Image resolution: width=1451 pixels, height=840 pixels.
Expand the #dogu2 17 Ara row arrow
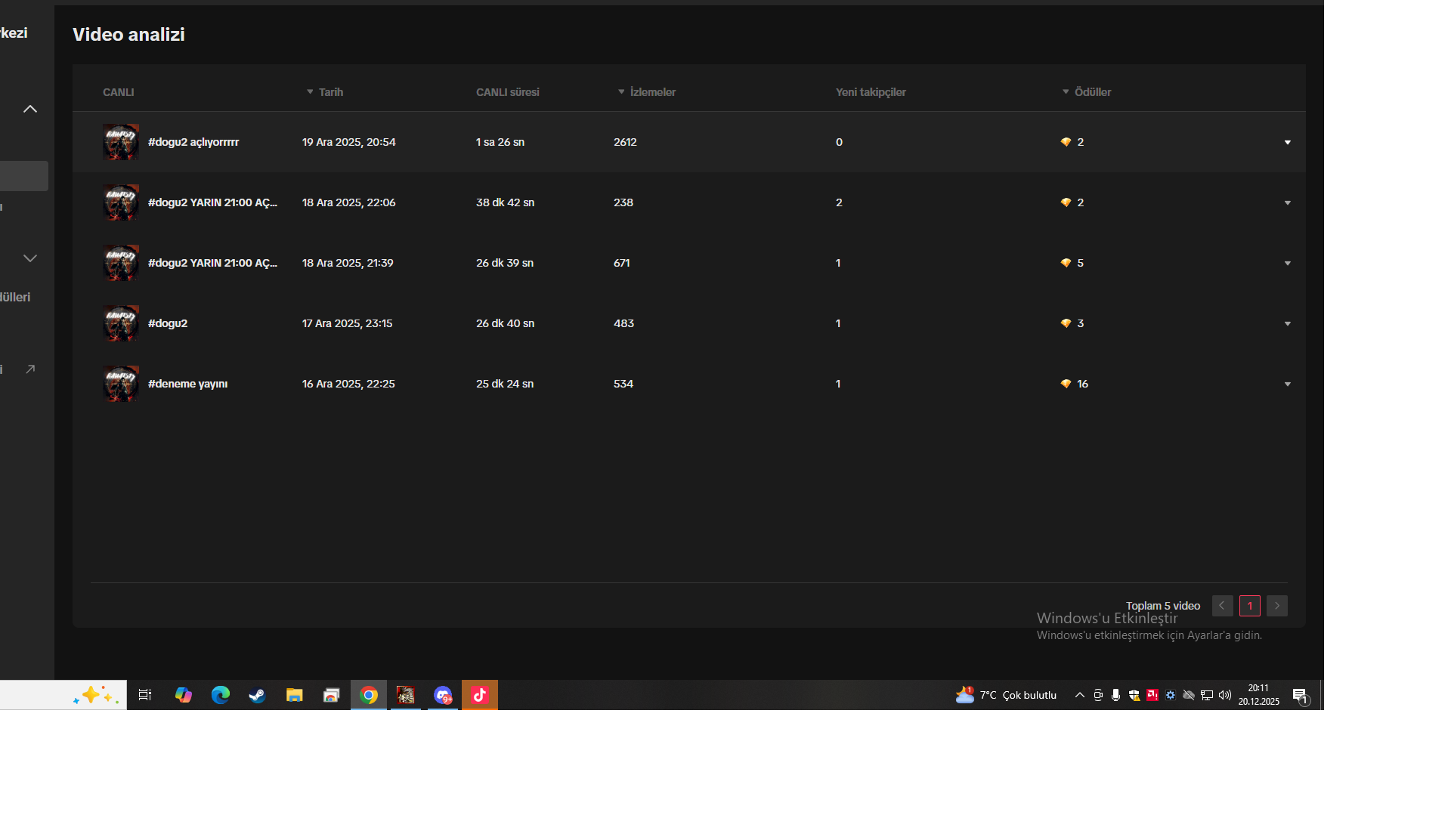pyautogui.click(x=1287, y=323)
